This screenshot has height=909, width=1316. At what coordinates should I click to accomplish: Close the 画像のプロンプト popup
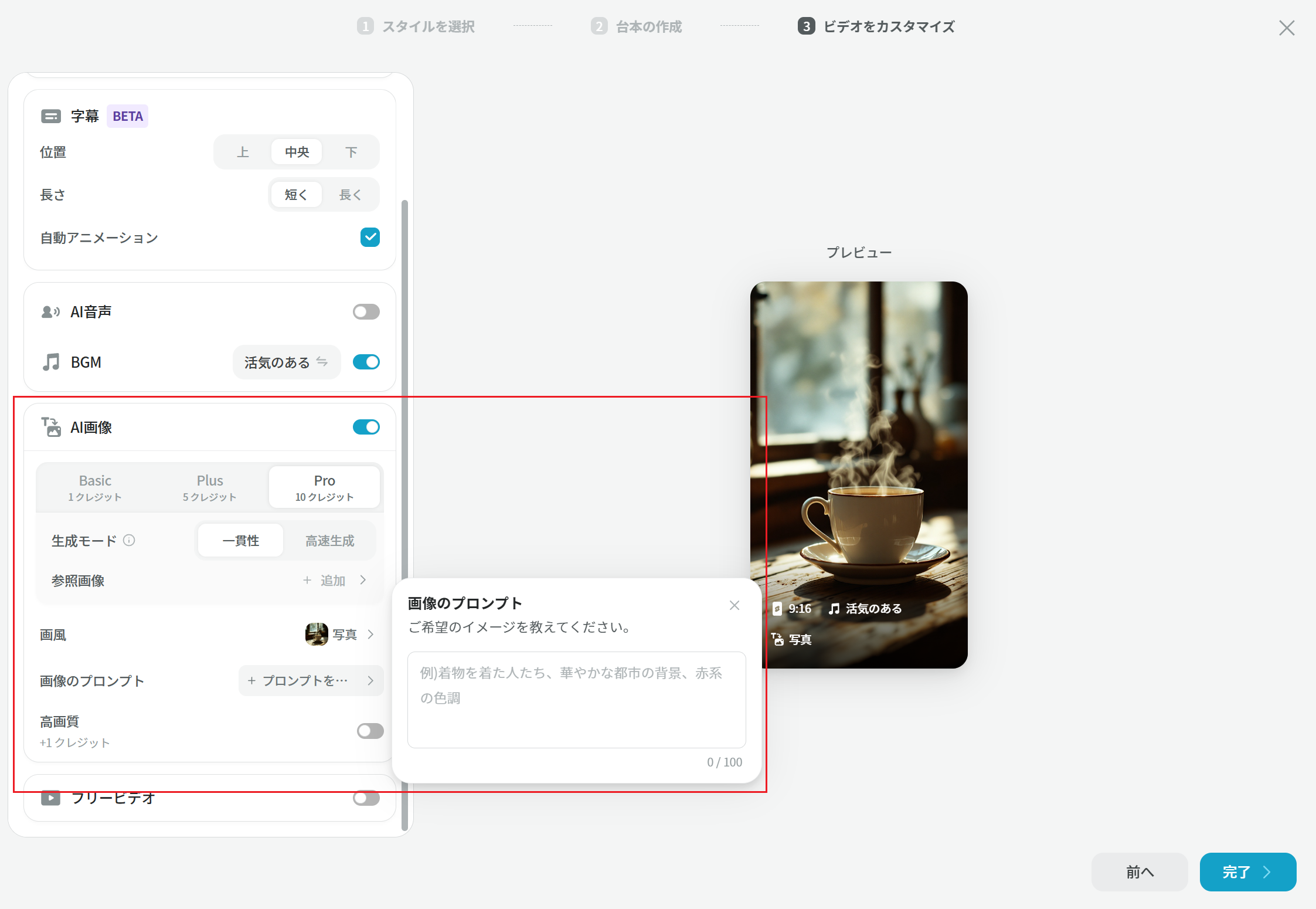(734, 605)
